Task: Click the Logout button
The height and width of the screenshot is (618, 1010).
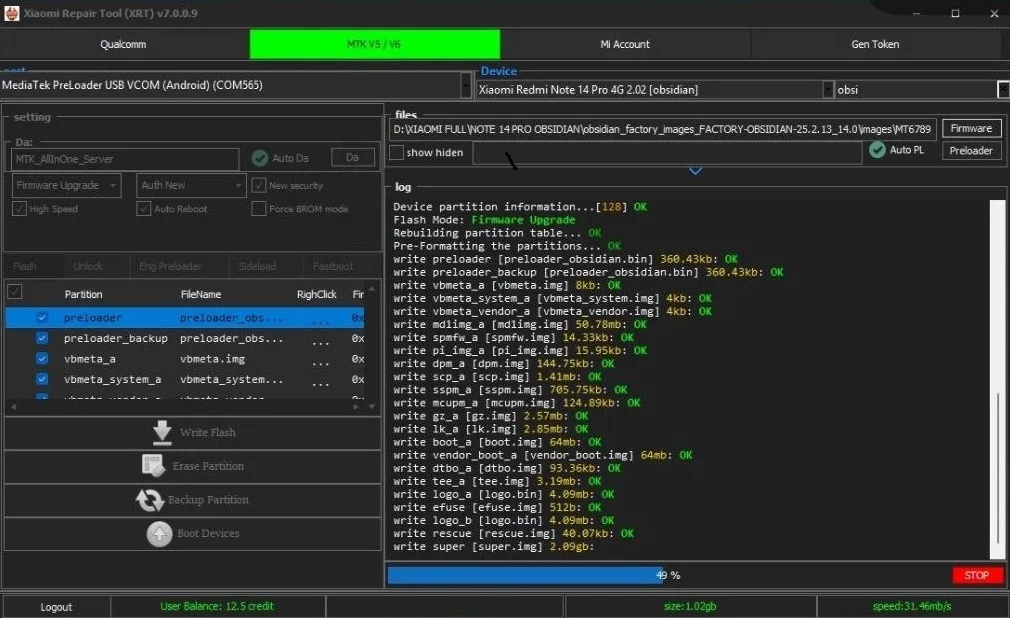Action: tap(57, 607)
